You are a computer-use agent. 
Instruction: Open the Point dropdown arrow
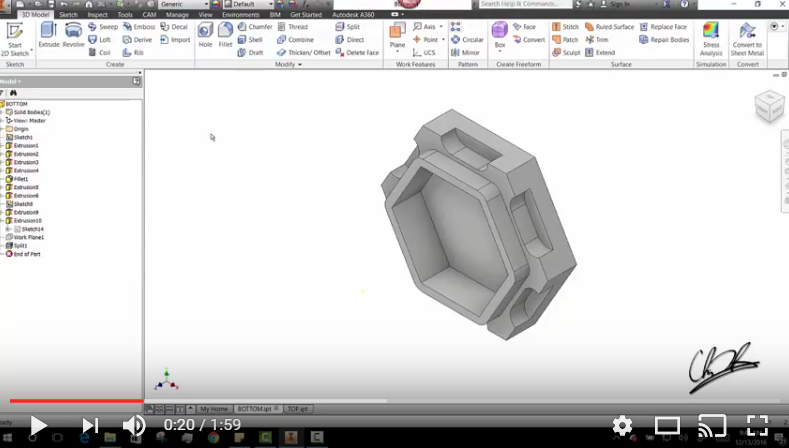[443, 40]
